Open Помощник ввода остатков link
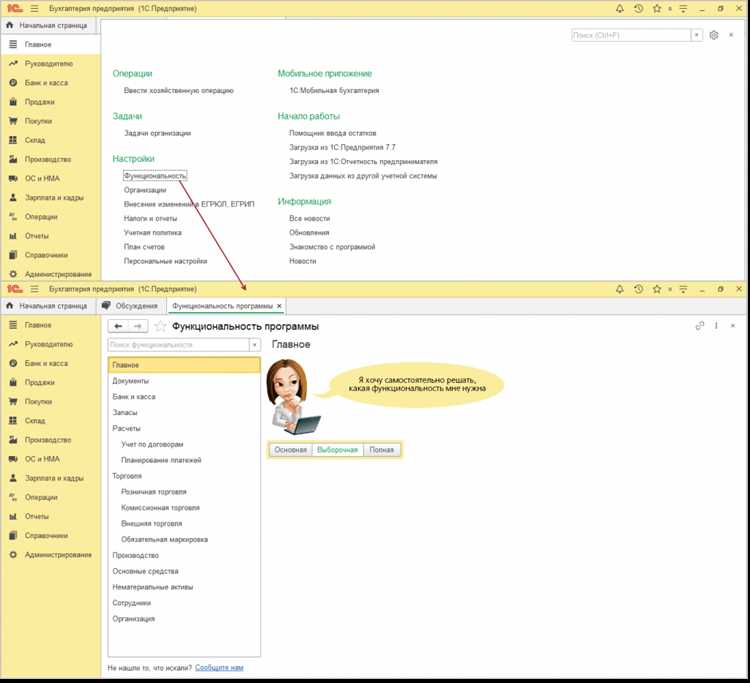Viewport: 750px width, 683px height. click(x=332, y=133)
